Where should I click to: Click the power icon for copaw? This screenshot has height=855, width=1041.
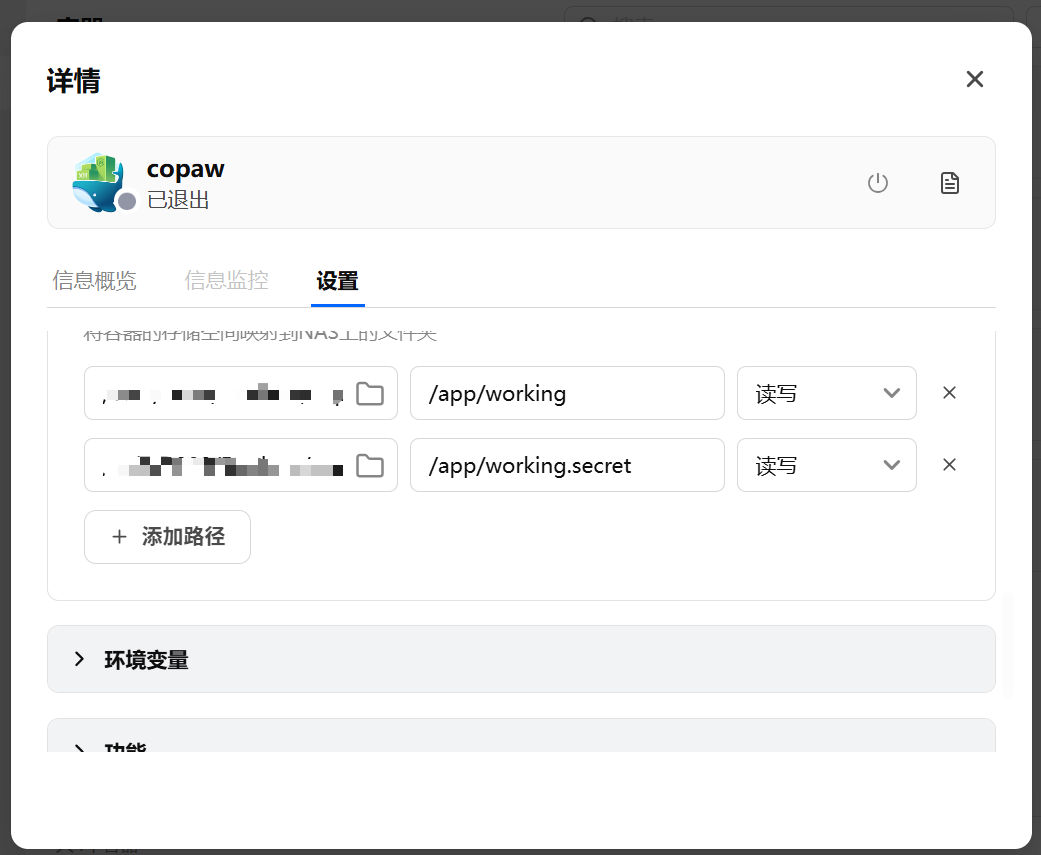[878, 183]
